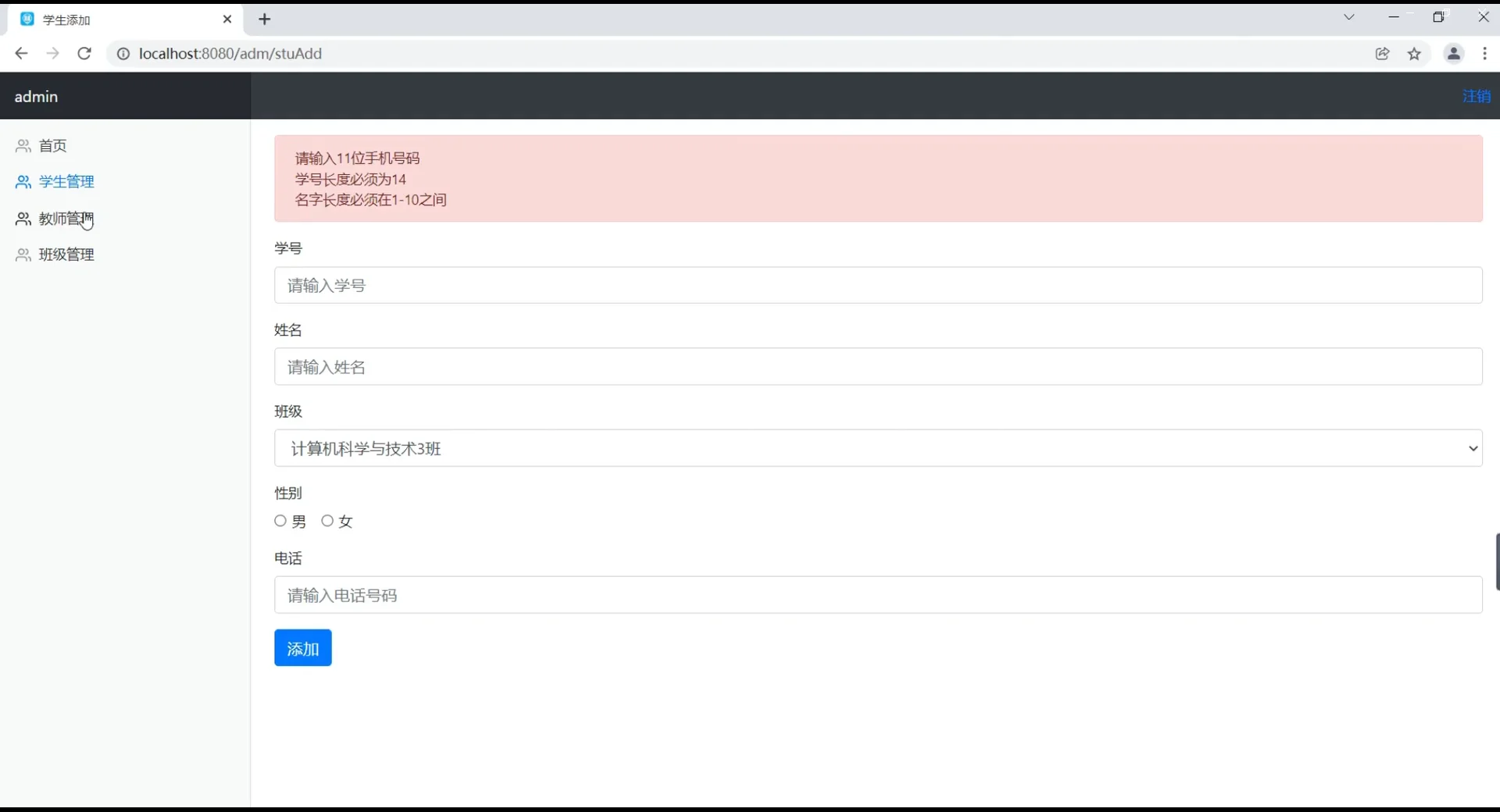
Task: Go forward in browser history
Action: pos(52,53)
